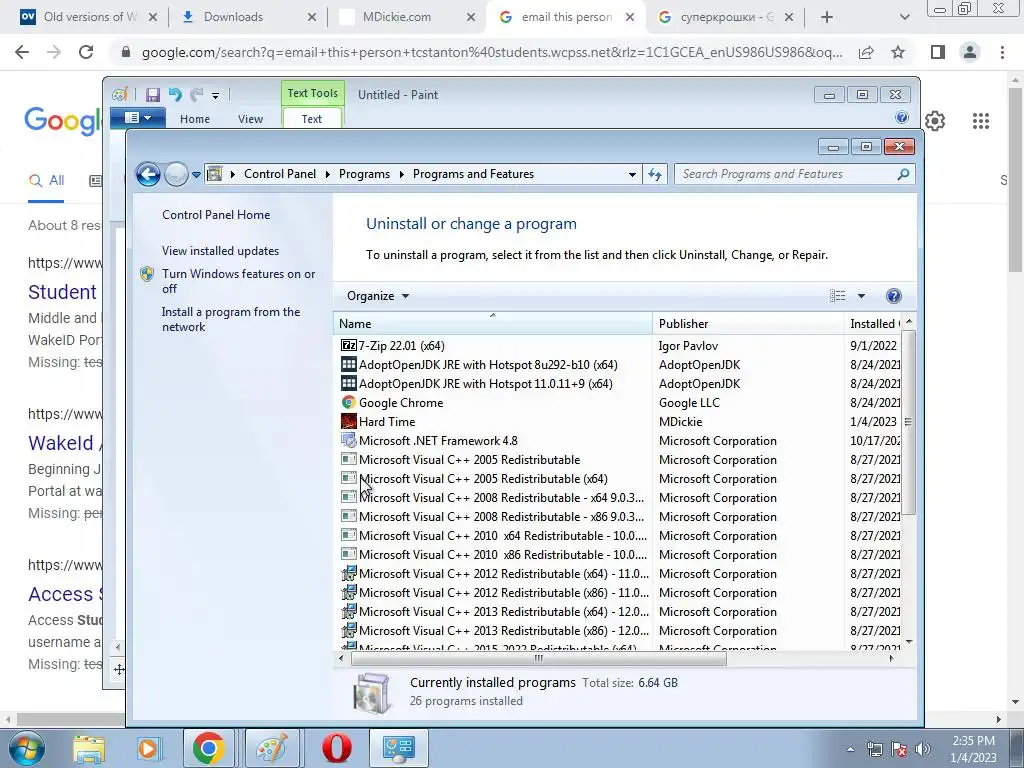
Task: Click the Forward arrow in Control Panel window
Action: 176,174
